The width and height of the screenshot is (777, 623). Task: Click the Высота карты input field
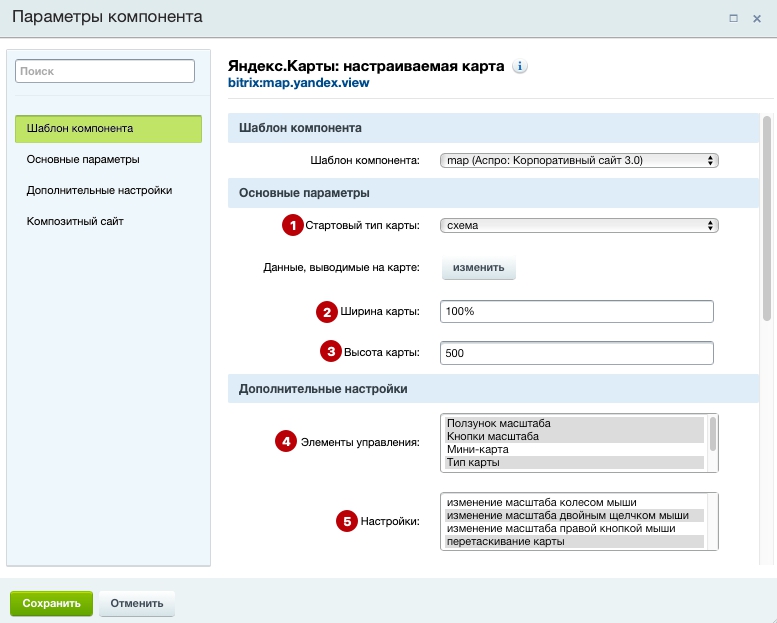tap(576, 353)
